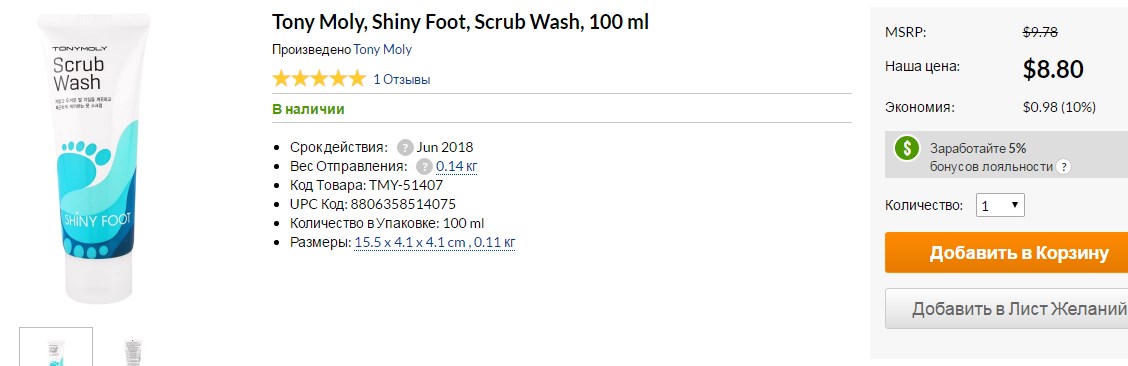Viewport: 1128px width, 366px height.
Task: Click the five-star rating
Action: [x=319, y=79]
